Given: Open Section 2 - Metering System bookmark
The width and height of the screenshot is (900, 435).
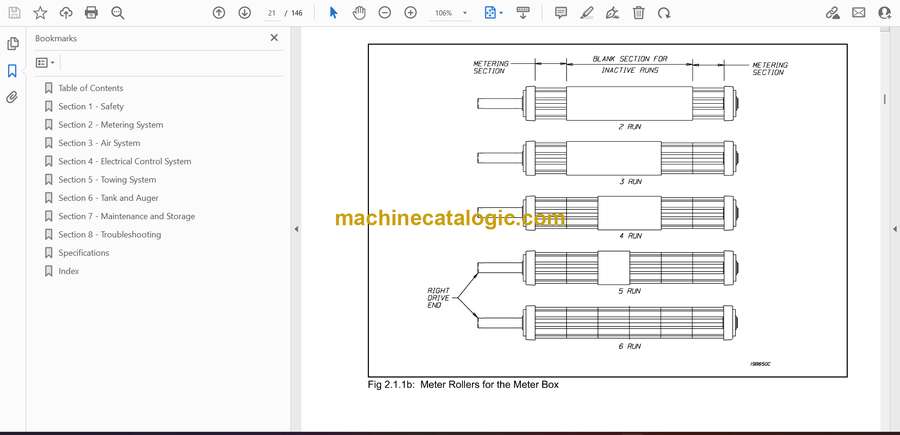Looking at the screenshot, I should (x=110, y=125).
